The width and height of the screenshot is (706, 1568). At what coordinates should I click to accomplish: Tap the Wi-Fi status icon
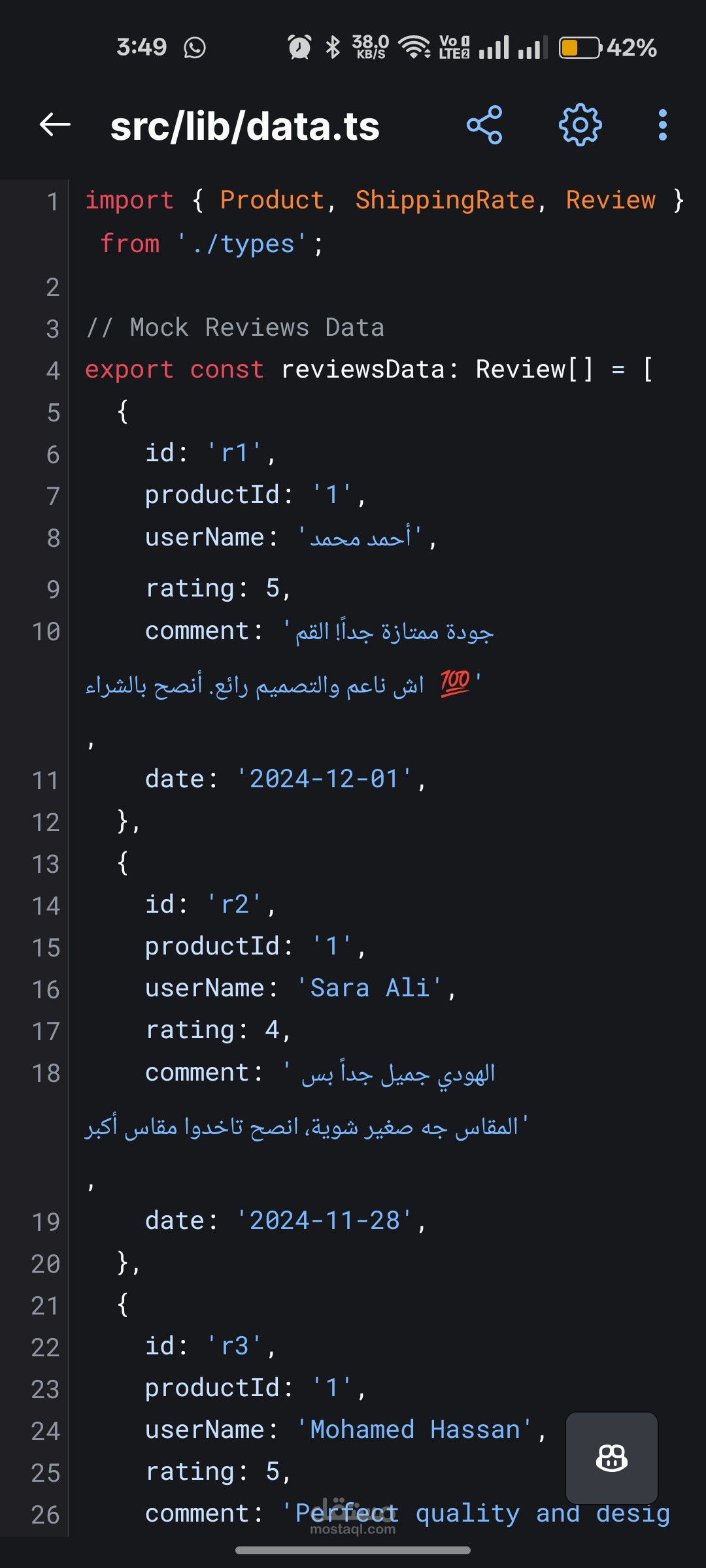pyautogui.click(x=414, y=47)
